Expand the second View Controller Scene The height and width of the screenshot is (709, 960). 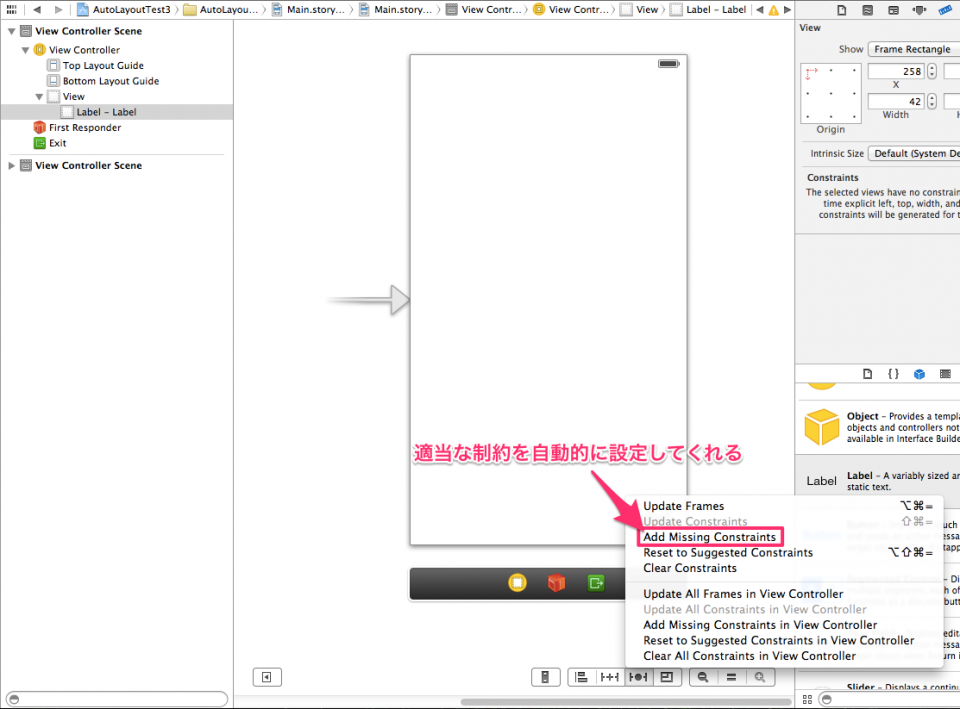[x=11, y=165]
